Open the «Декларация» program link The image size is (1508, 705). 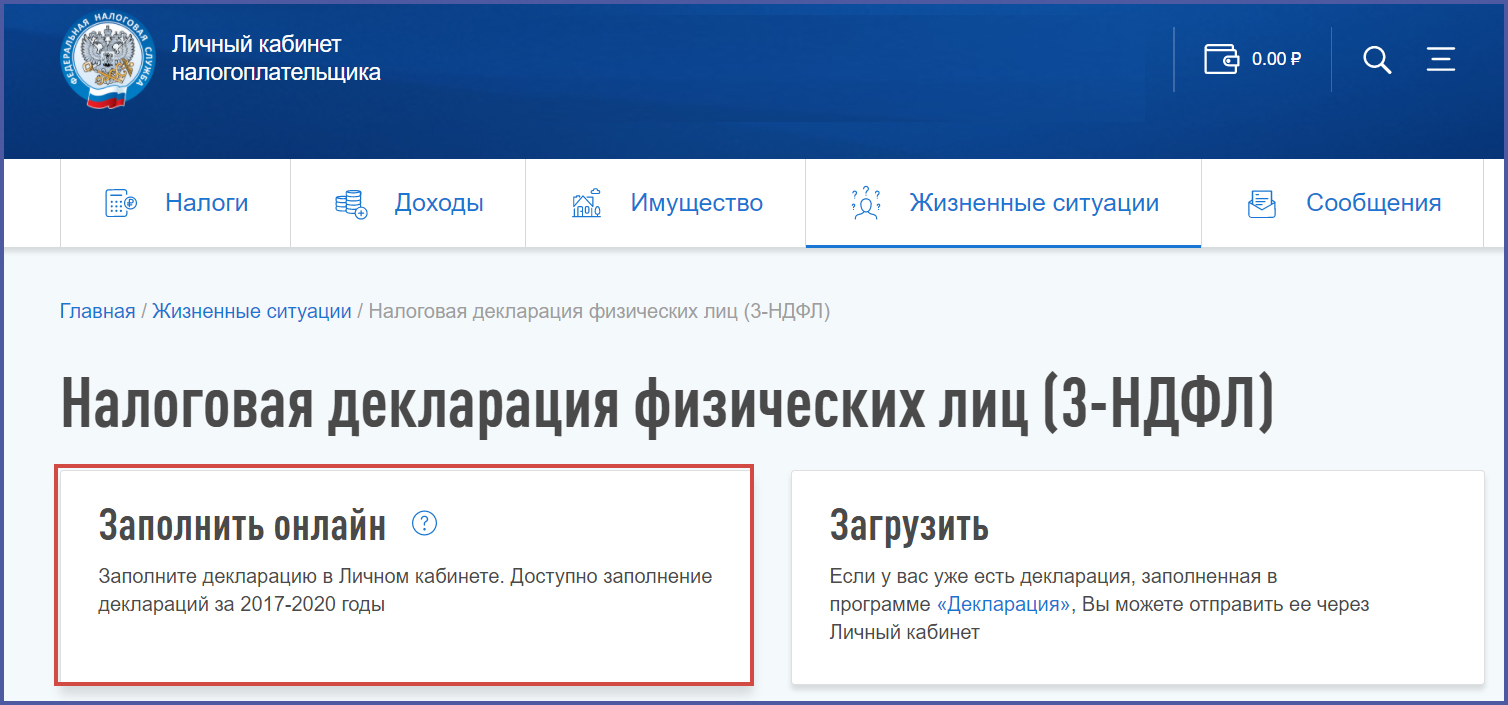[1003, 605]
